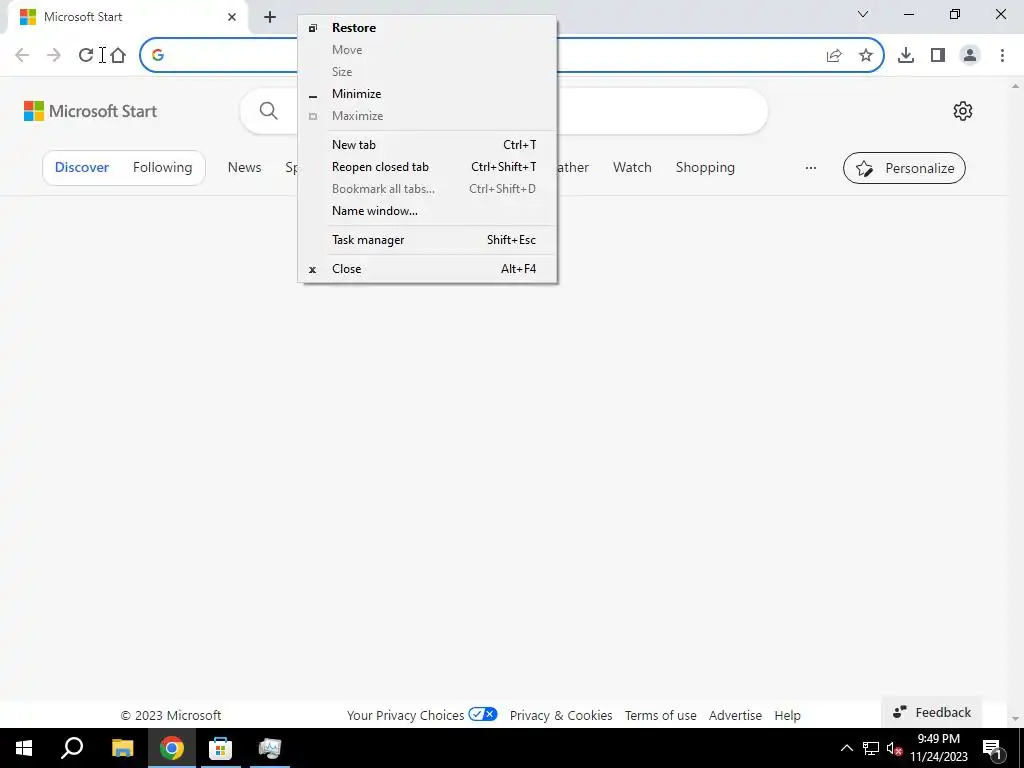Click the Google icon in address bar

point(157,55)
